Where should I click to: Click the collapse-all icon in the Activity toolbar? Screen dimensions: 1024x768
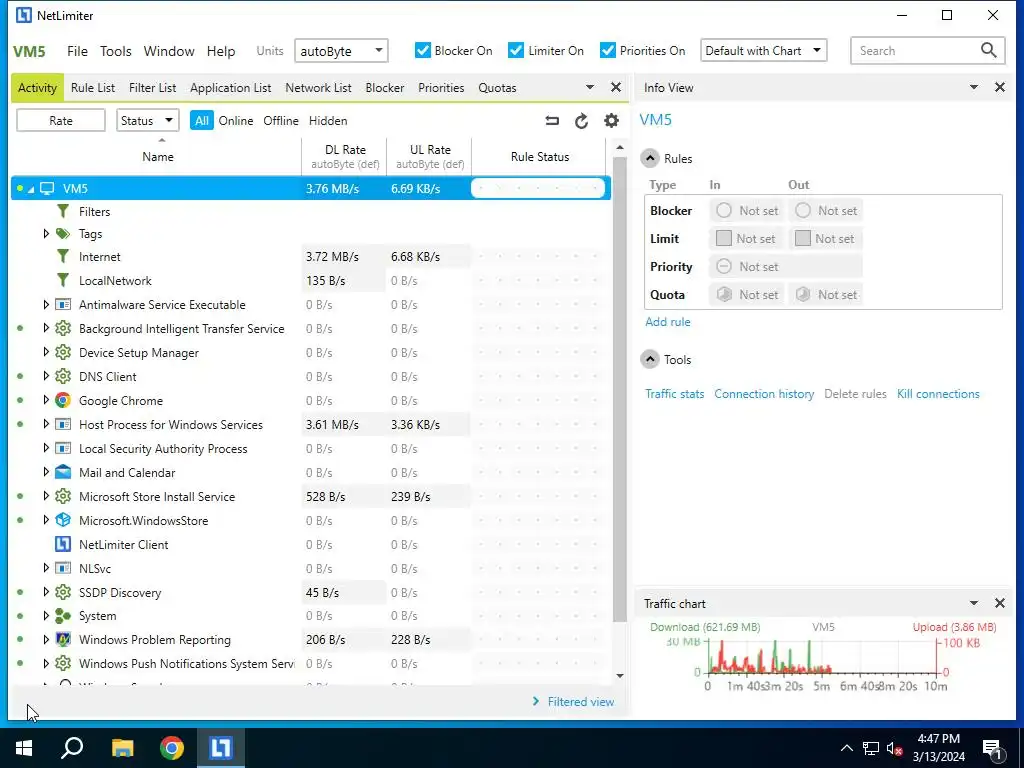552,121
